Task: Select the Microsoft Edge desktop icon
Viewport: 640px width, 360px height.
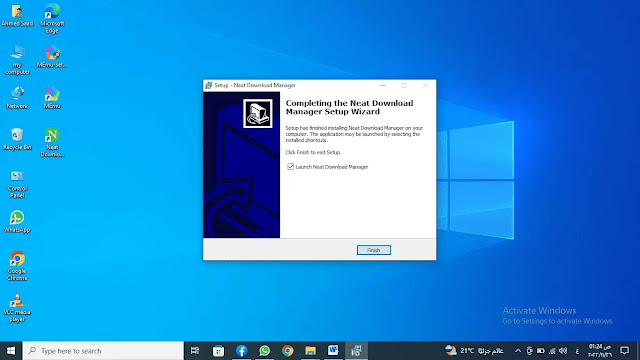Action: (52, 19)
